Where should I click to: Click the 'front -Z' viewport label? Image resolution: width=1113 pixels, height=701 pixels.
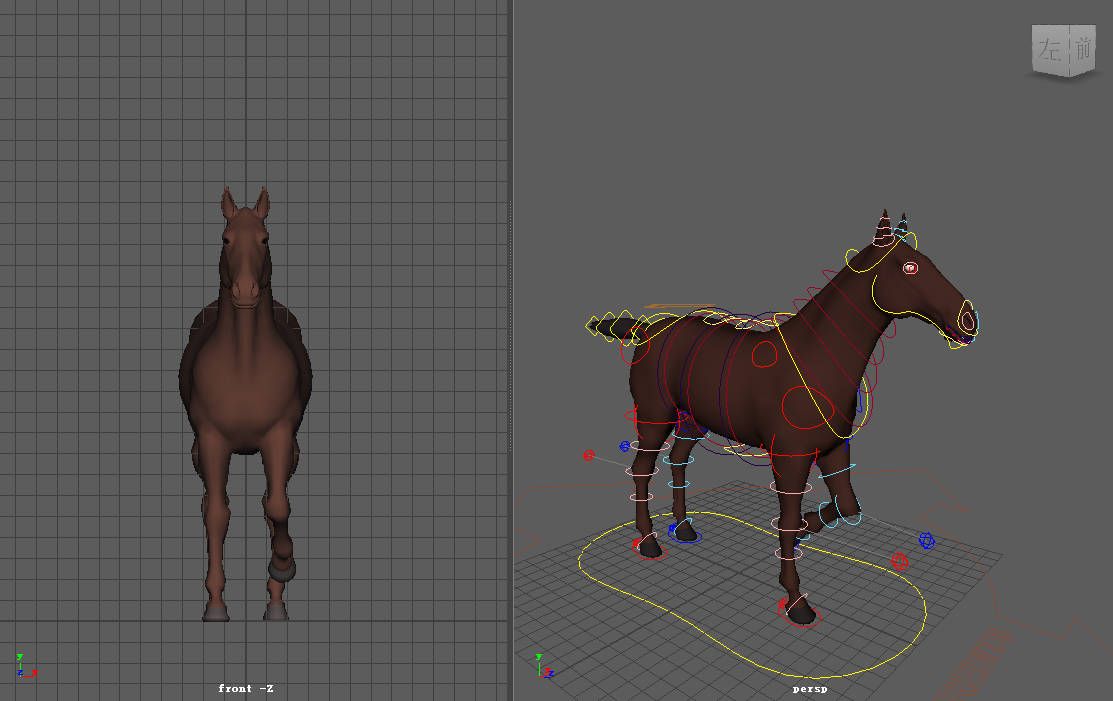pyautogui.click(x=246, y=688)
